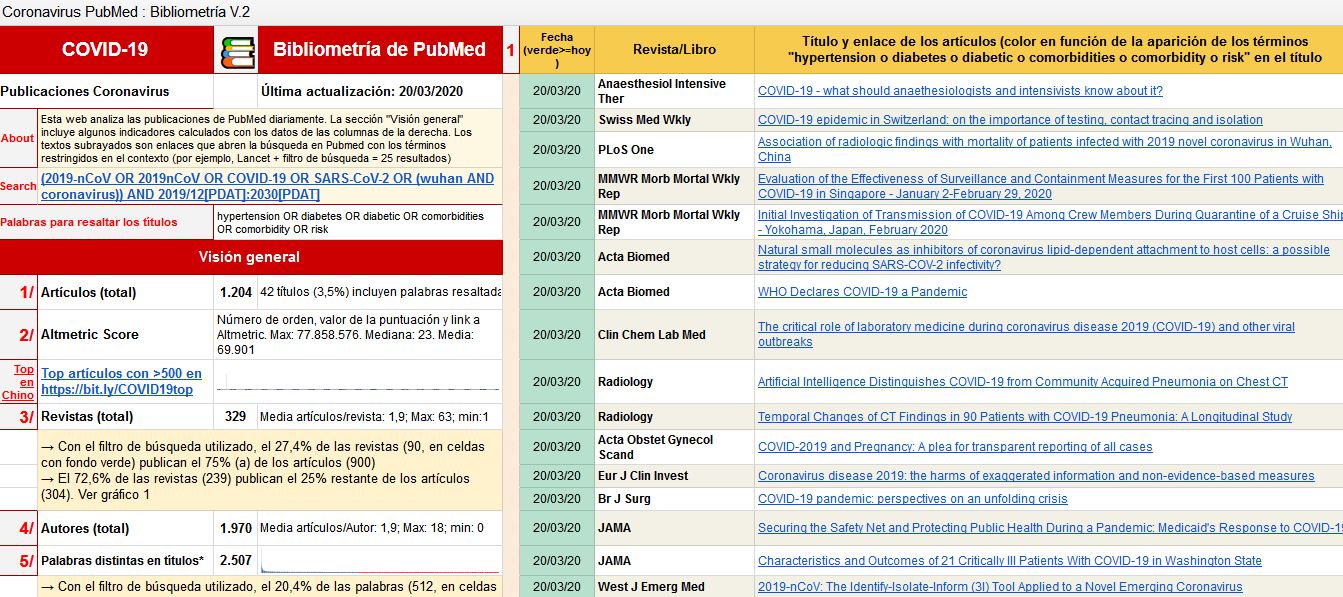Select the 'Revista/Libro' column header
The height and width of the screenshot is (597, 1343).
[x=673, y=50]
